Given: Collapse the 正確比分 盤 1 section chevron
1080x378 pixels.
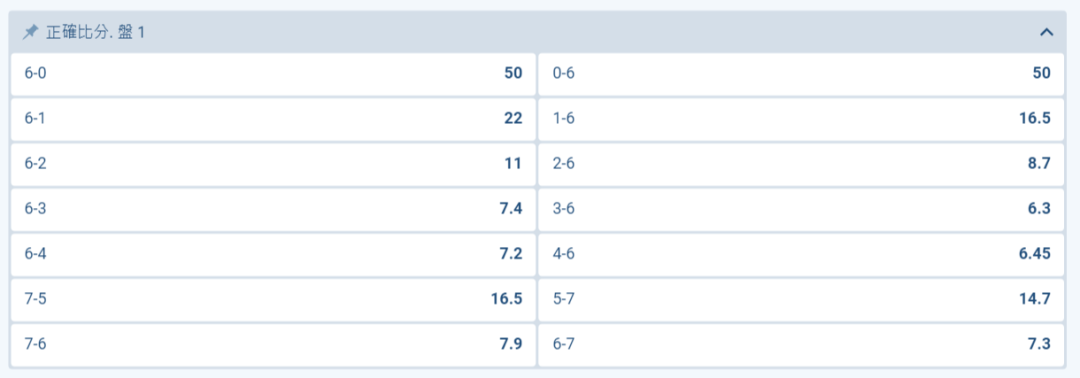Looking at the screenshot, I should point(1046,32).
